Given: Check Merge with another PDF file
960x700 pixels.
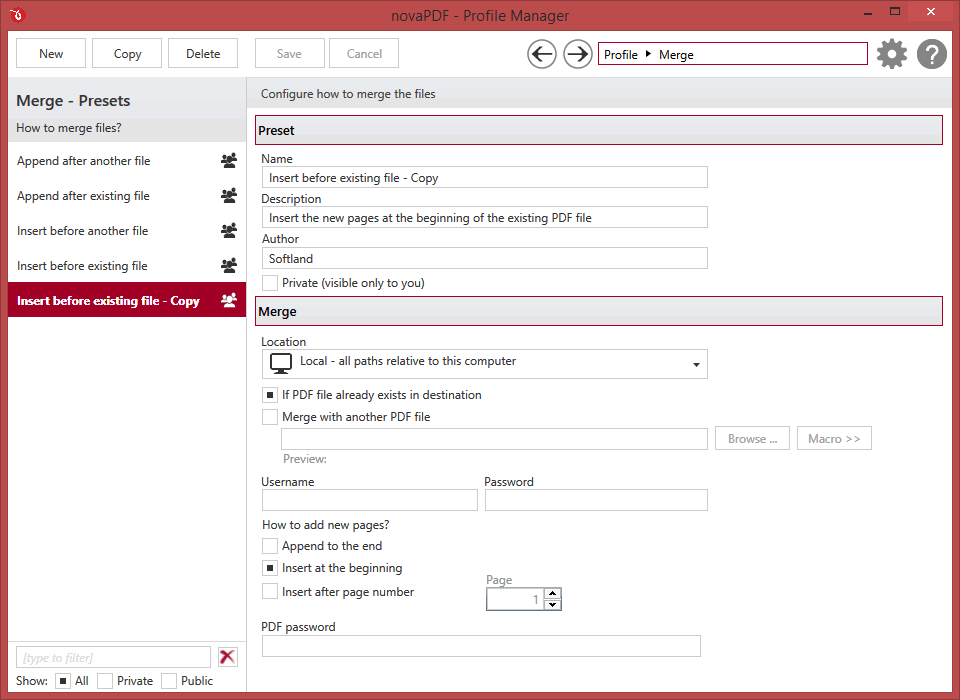Looking at the screenshot, I should pyautogui.click(x=269, y=417).
